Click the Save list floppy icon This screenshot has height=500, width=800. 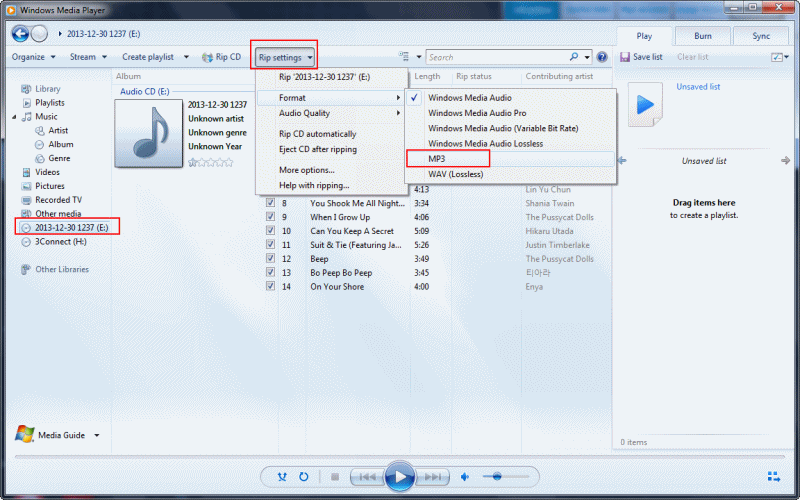click(625, 57)
